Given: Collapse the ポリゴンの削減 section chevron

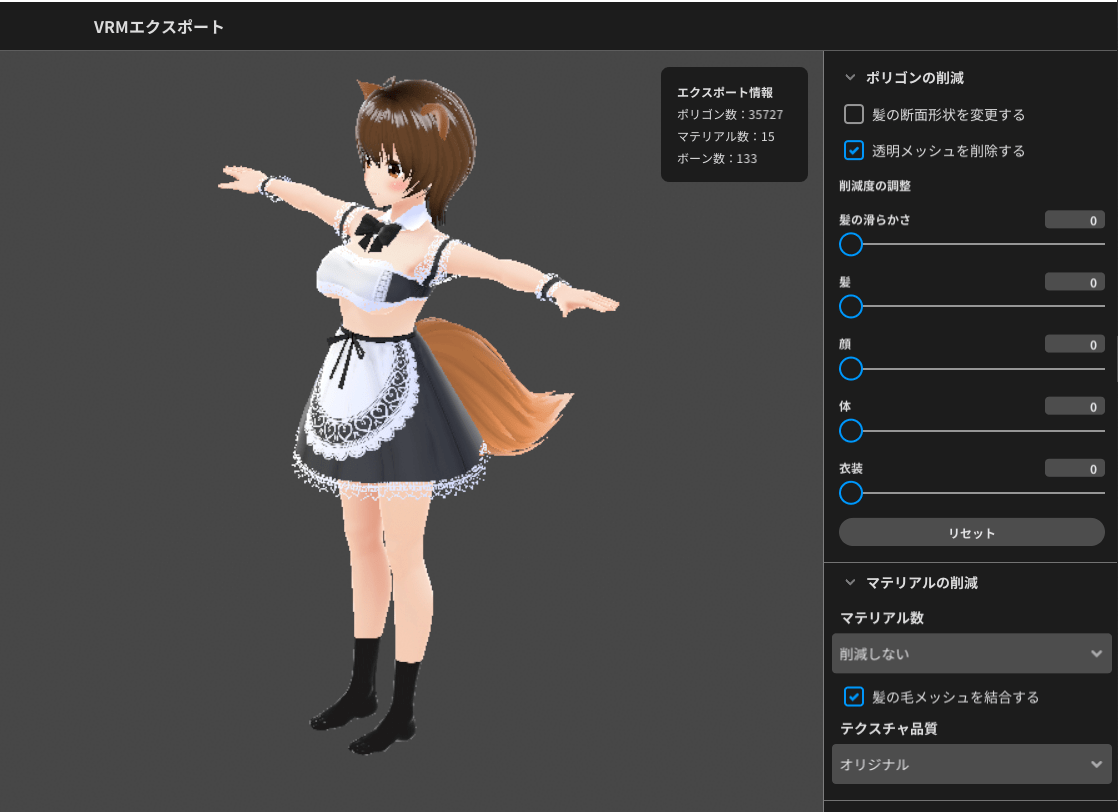Looking at the screenshot, I should pyautogui.click(x=851, y=77).
